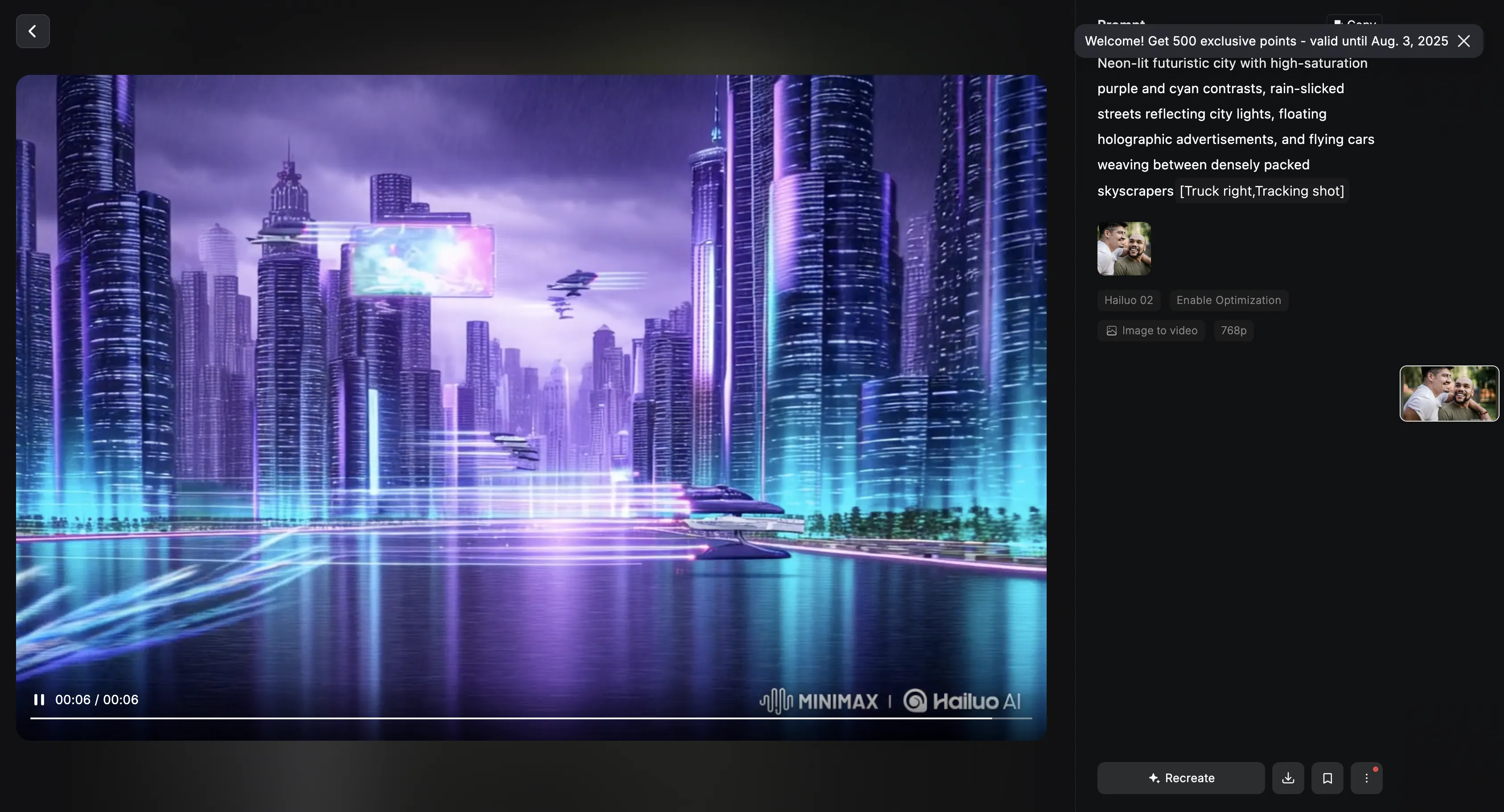The height and width of the screenshot is (812, 1504).
Task: Click the welcome 500 points banner text
Action: tap(1266, 41)
